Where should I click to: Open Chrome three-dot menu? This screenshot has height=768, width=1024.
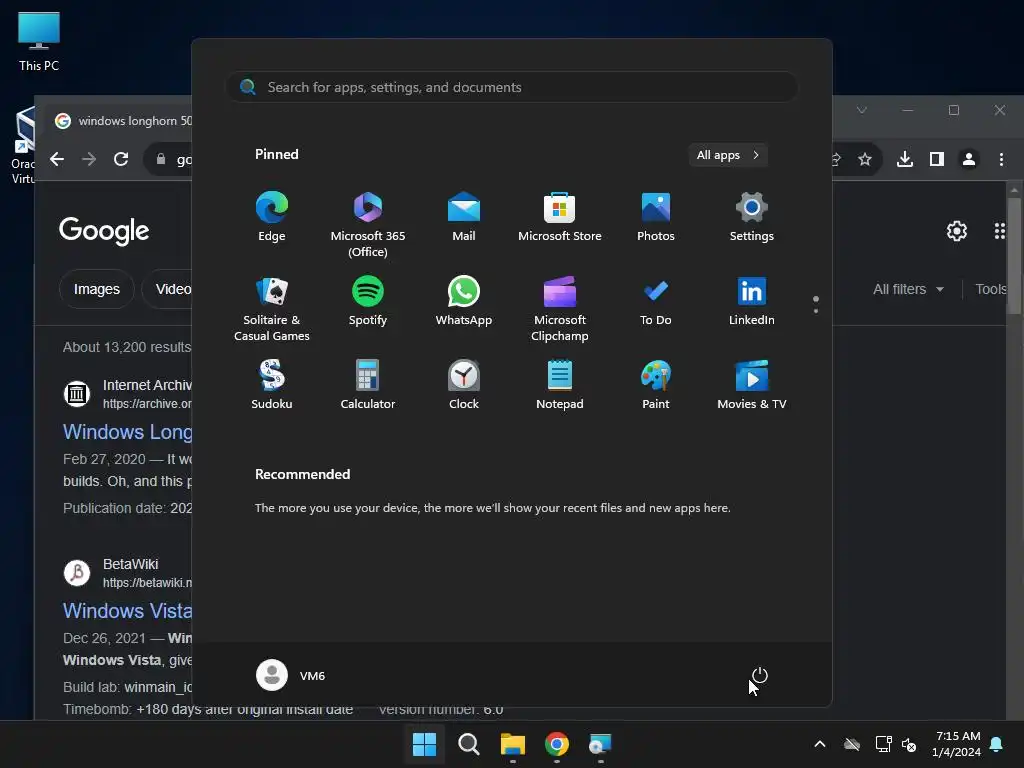tap(1001, 159)
